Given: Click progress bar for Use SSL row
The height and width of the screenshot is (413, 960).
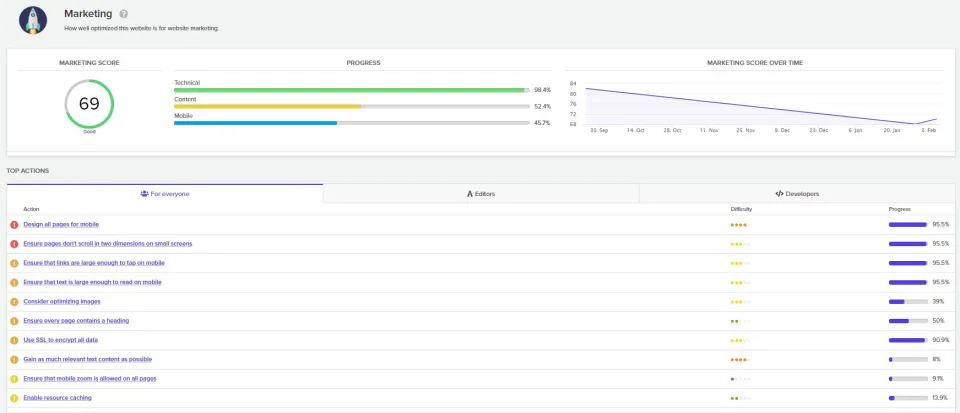Looking at the screenshot, I should pyautogui.click(x=908, y=340).
